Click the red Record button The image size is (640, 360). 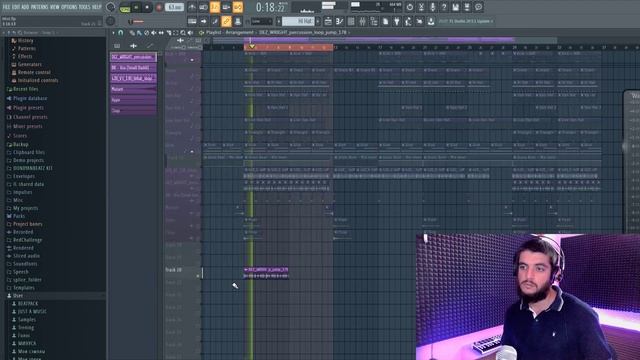pyautogui.click(x=159, y=7)
